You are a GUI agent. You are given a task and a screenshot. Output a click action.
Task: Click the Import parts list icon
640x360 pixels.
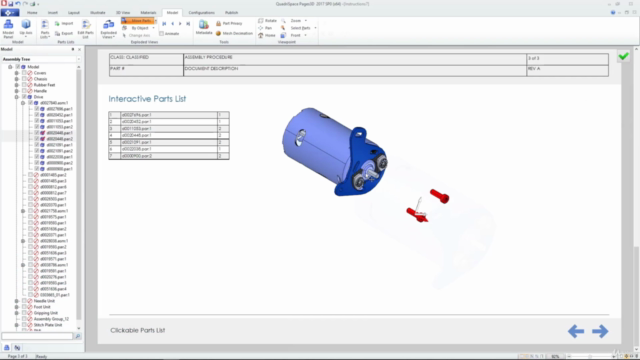(58, 23)
